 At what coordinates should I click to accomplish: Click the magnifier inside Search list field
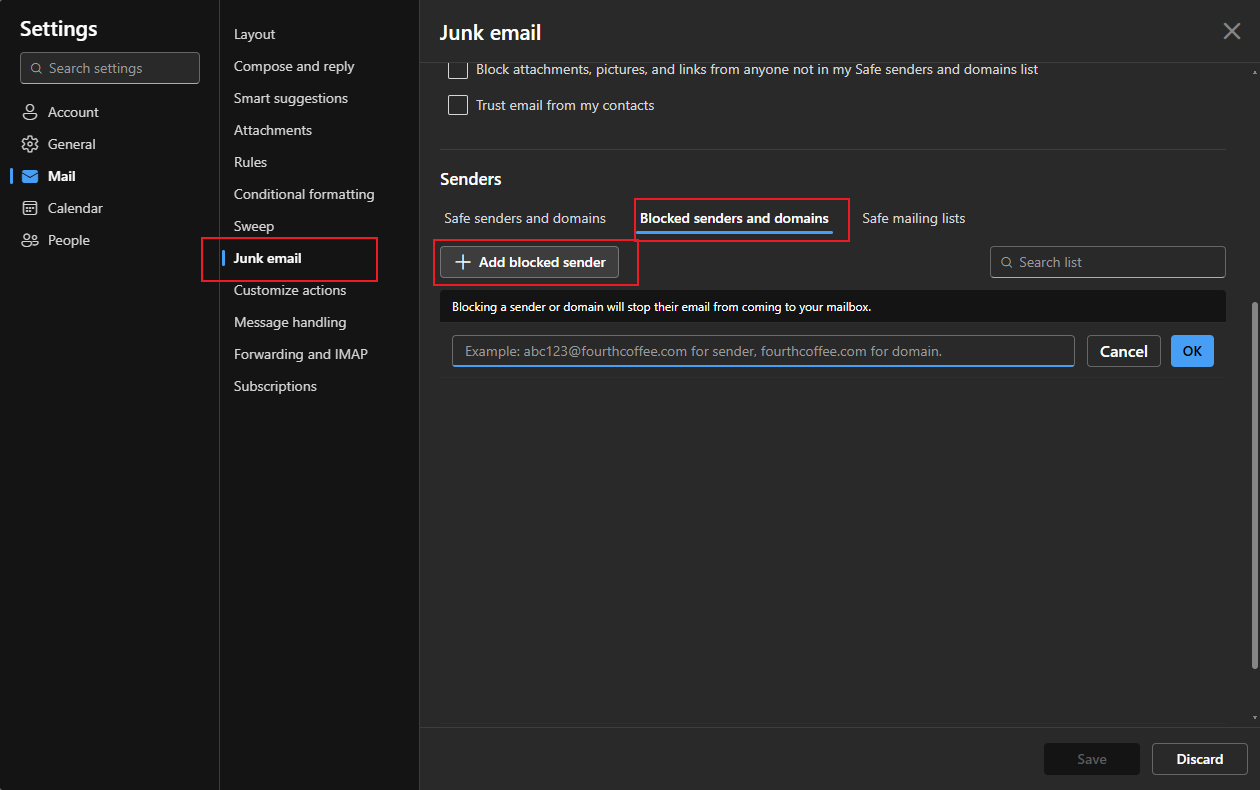click(1006, 261)
